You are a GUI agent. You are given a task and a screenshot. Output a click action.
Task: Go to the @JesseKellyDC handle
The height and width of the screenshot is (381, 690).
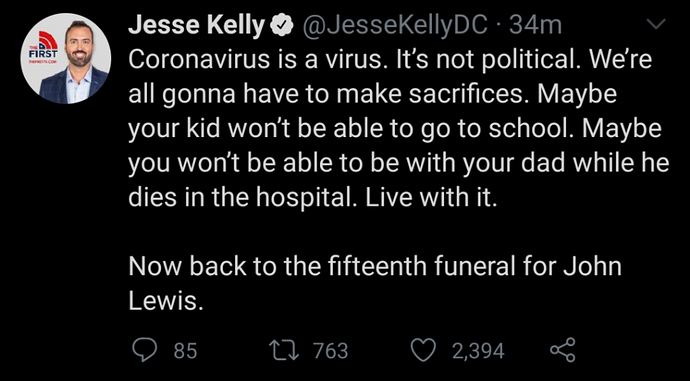click(x=394, y=26)
